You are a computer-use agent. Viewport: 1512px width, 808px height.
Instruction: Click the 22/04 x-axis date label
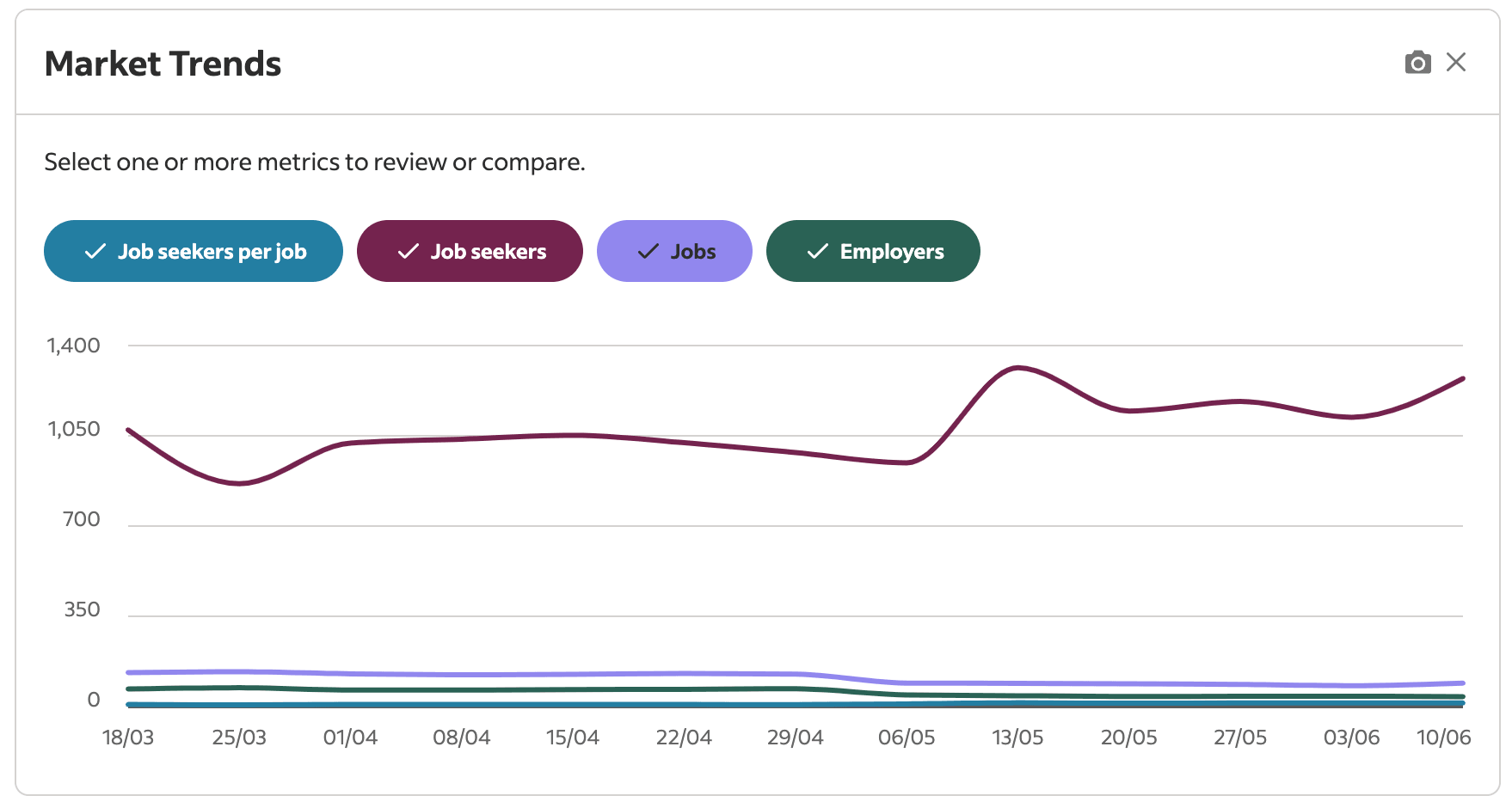coord(684,738)
